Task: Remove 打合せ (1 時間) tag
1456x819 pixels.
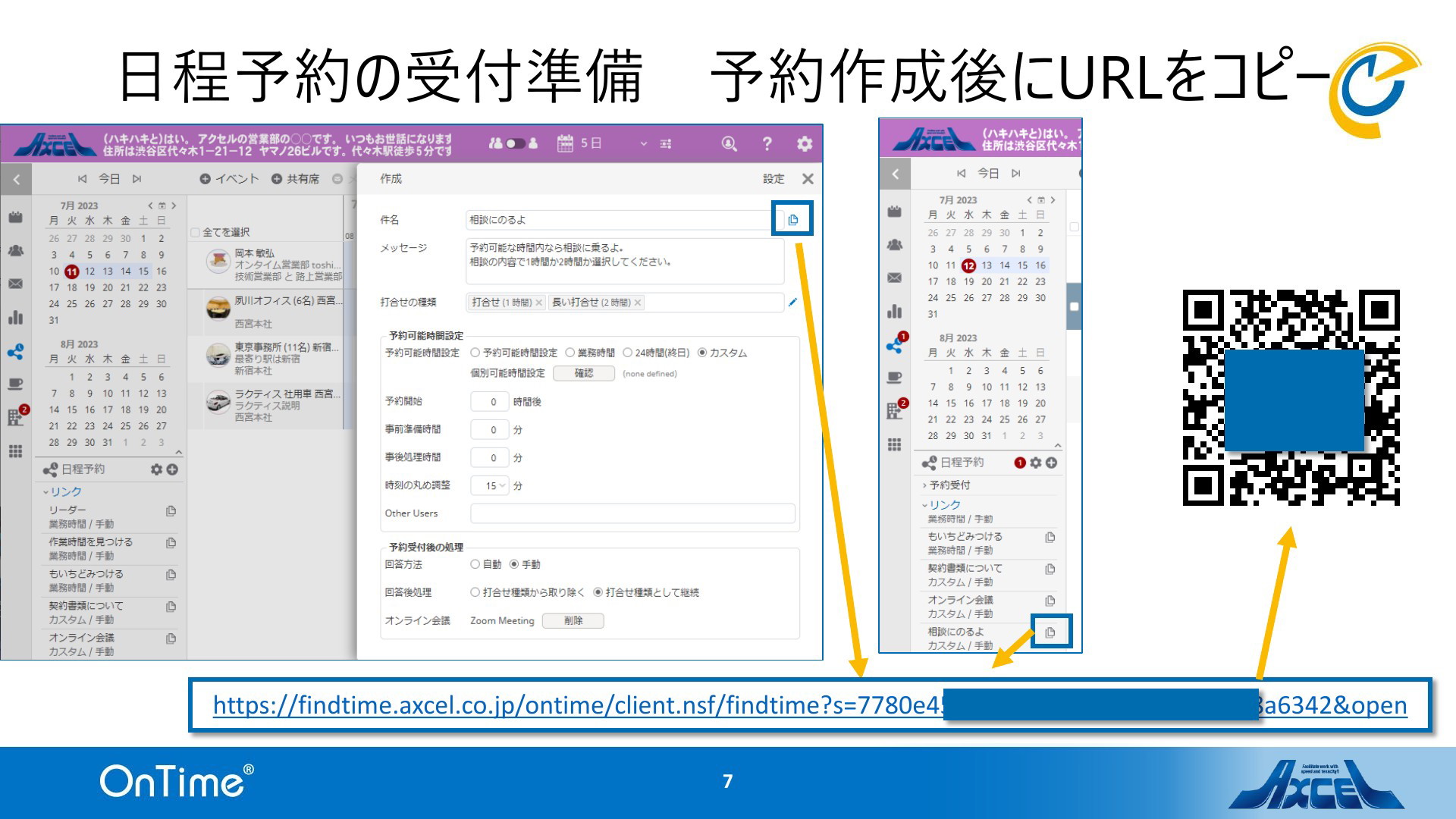Action: 538,303
